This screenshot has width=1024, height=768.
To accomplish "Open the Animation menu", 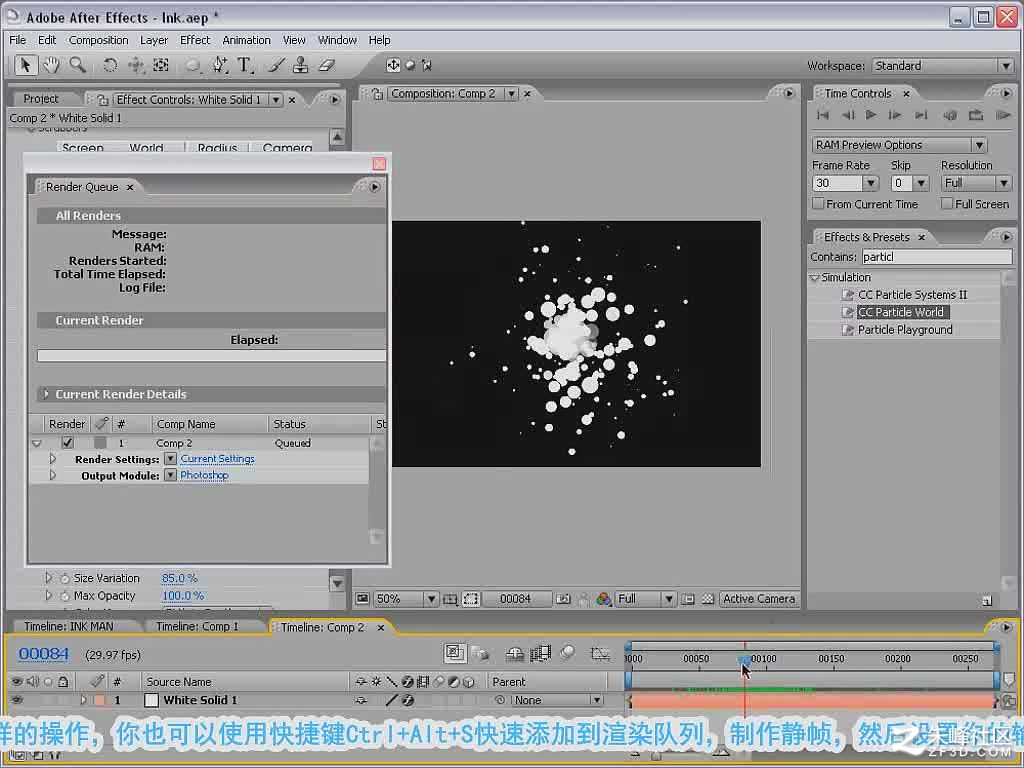I will 246,40.
